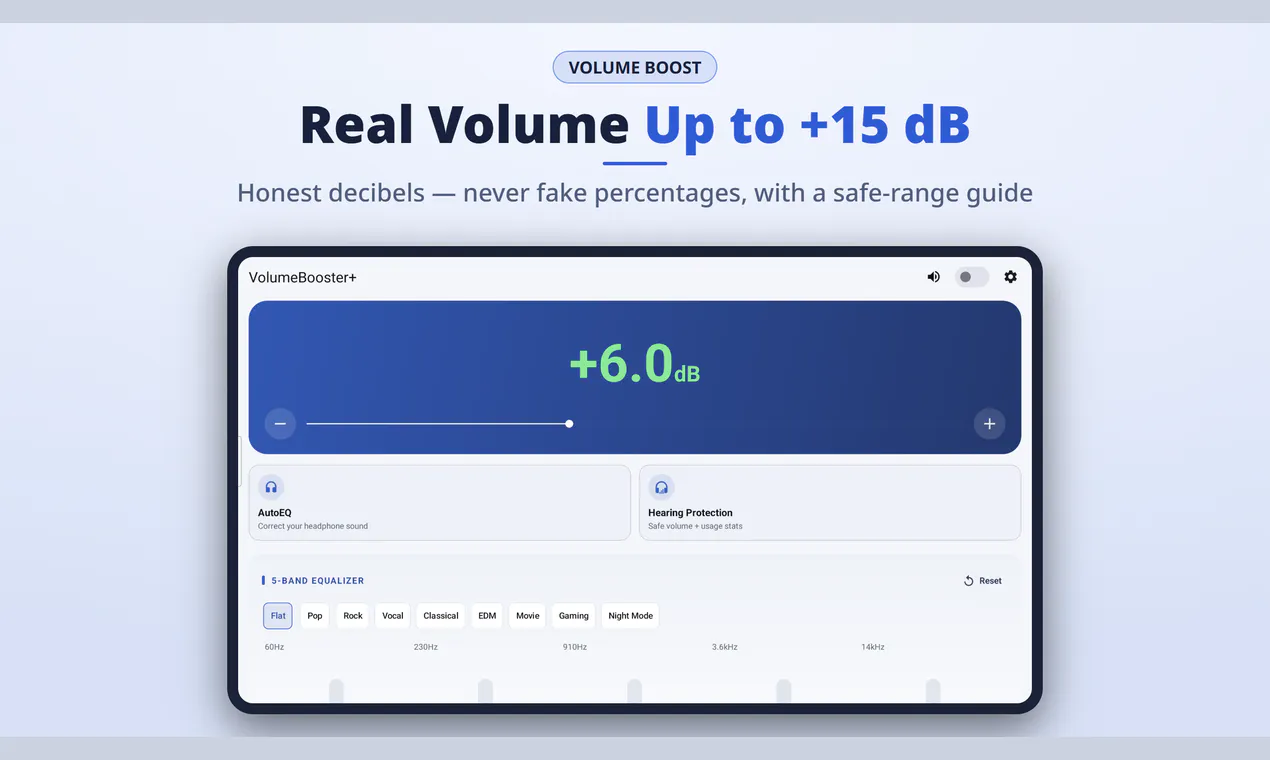Click the boost slider handle

pos(569,424)
